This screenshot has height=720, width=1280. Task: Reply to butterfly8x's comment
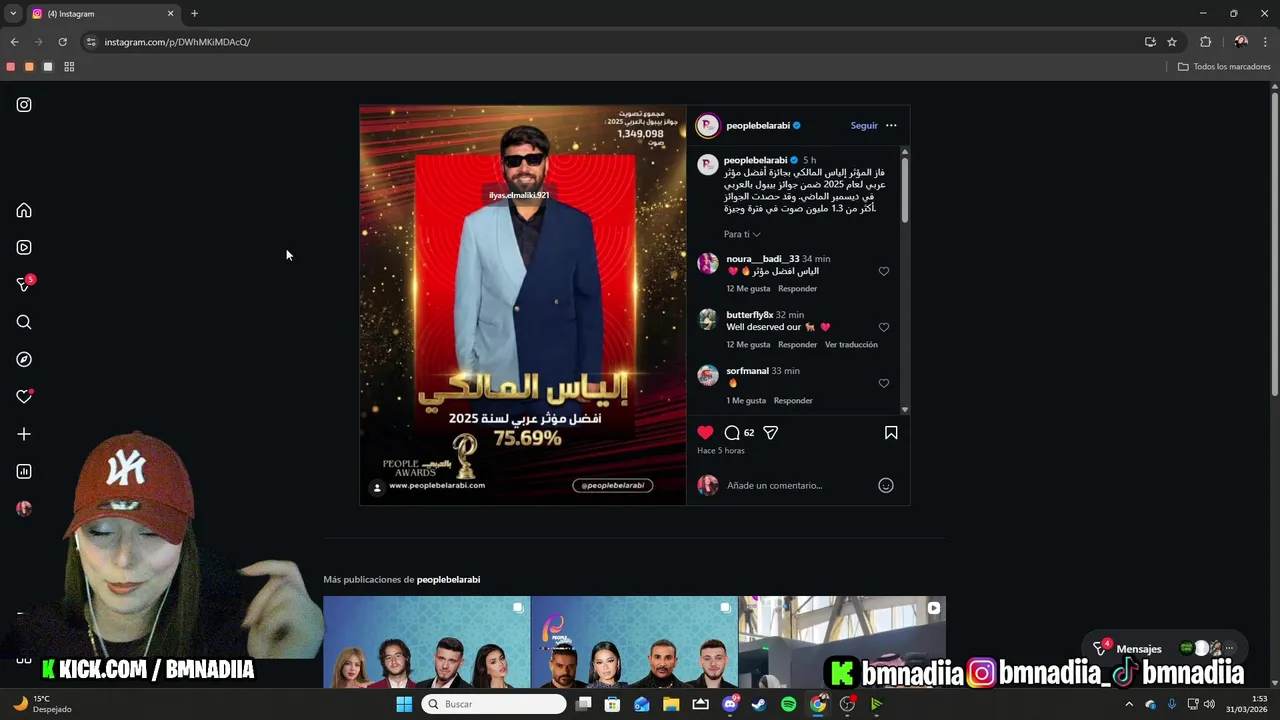point(797,345)
